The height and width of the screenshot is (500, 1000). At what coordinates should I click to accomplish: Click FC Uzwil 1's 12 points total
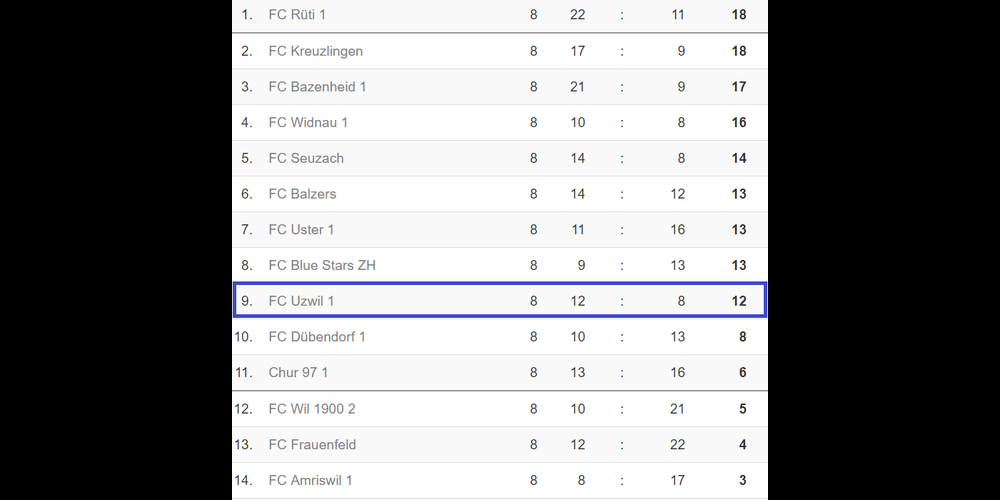point(739,301)
